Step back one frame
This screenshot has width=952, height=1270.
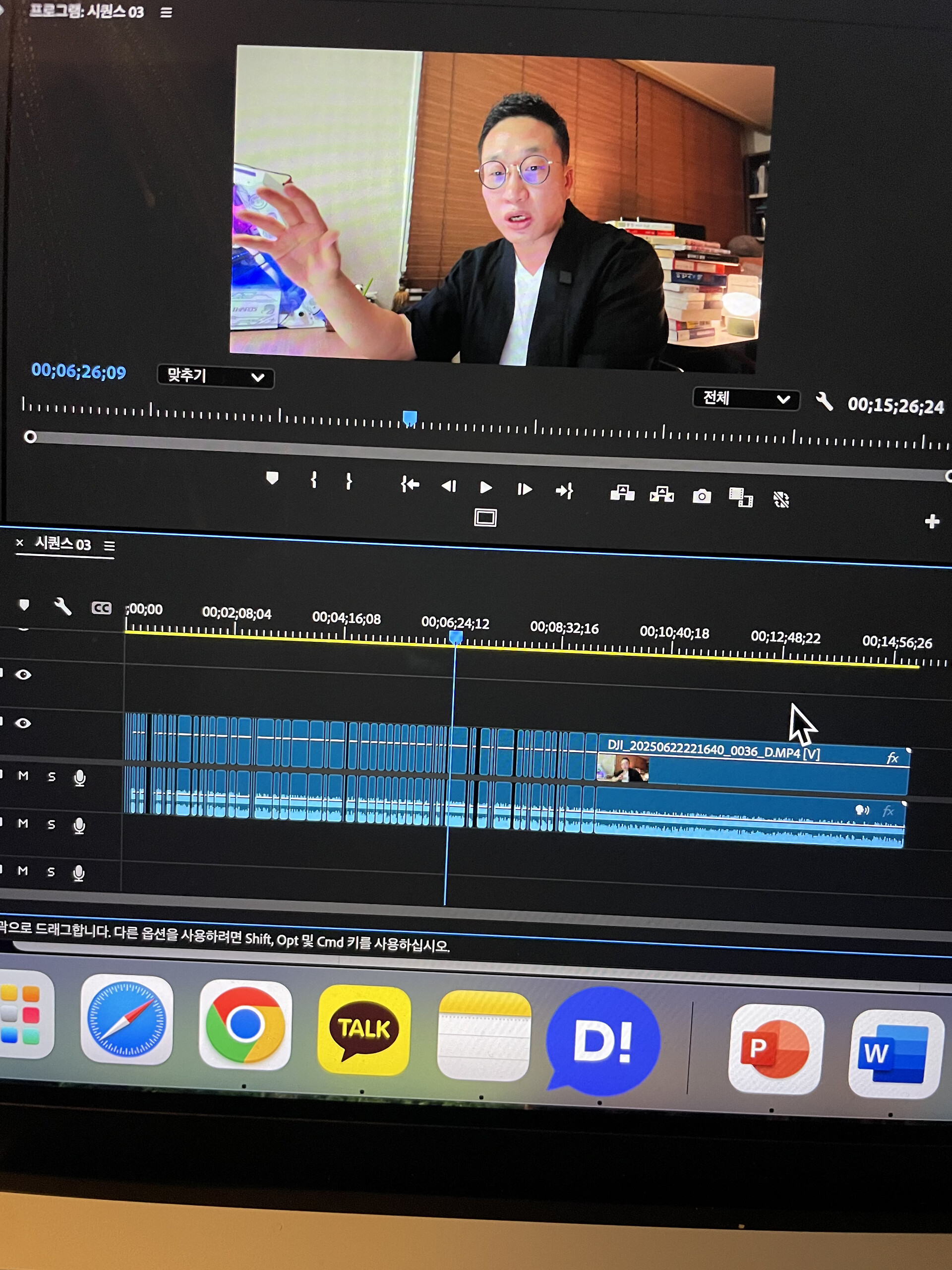[449, 486]
